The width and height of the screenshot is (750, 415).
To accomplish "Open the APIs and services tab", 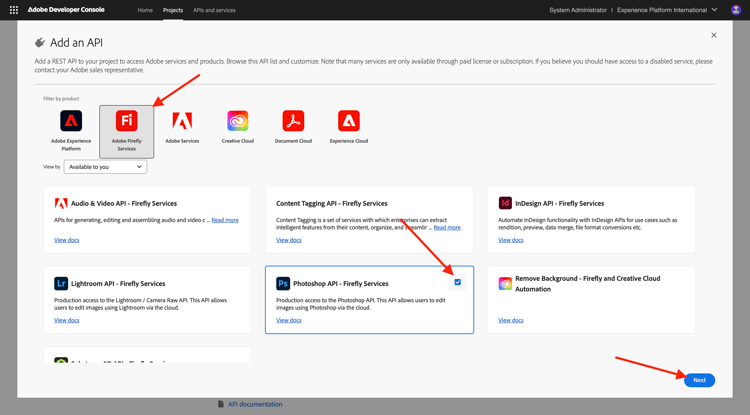I will (x=214, y=10).
